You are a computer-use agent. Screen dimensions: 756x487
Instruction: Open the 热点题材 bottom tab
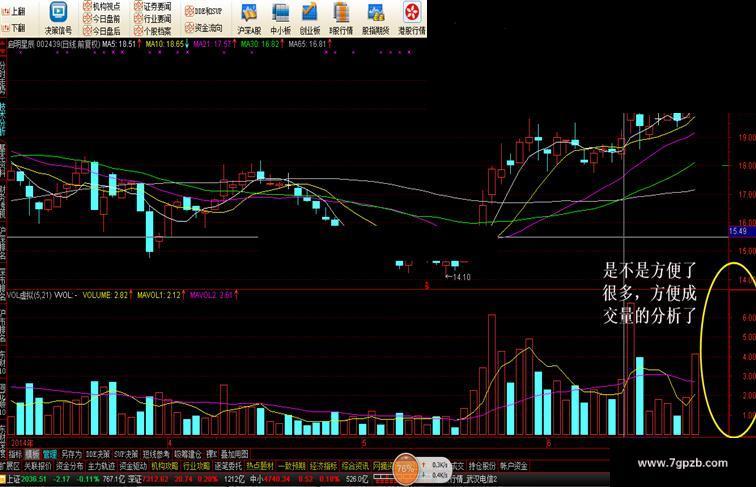[260, 466]
